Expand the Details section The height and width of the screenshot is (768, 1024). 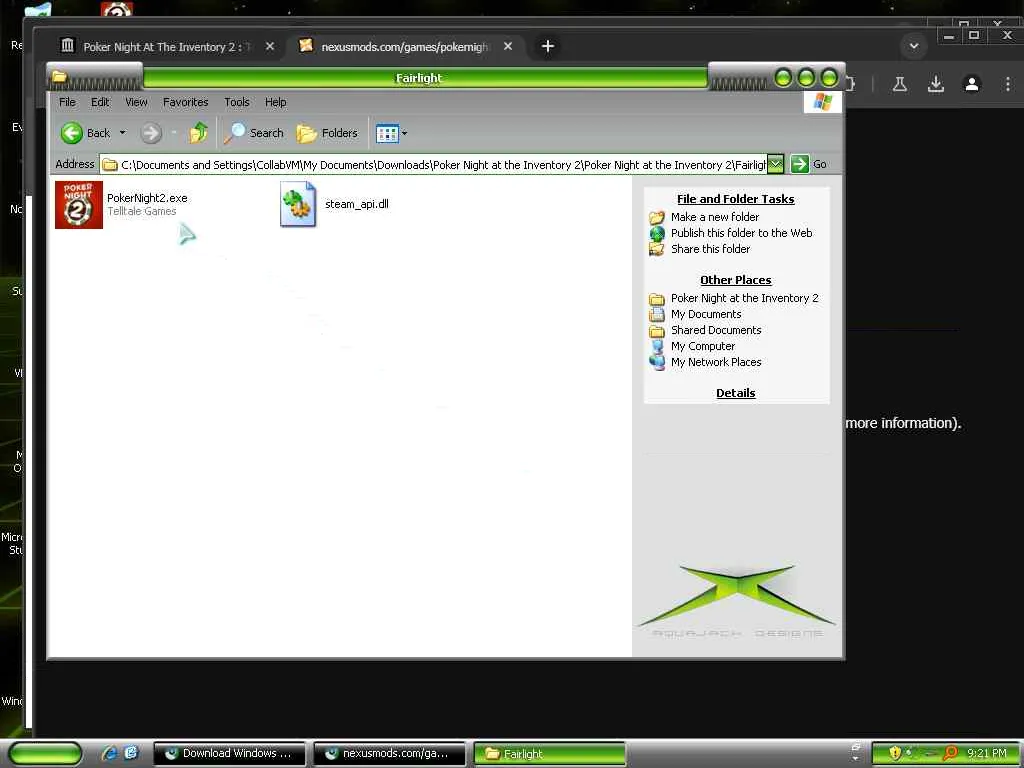pyautogui.click(x=735, y=393)
